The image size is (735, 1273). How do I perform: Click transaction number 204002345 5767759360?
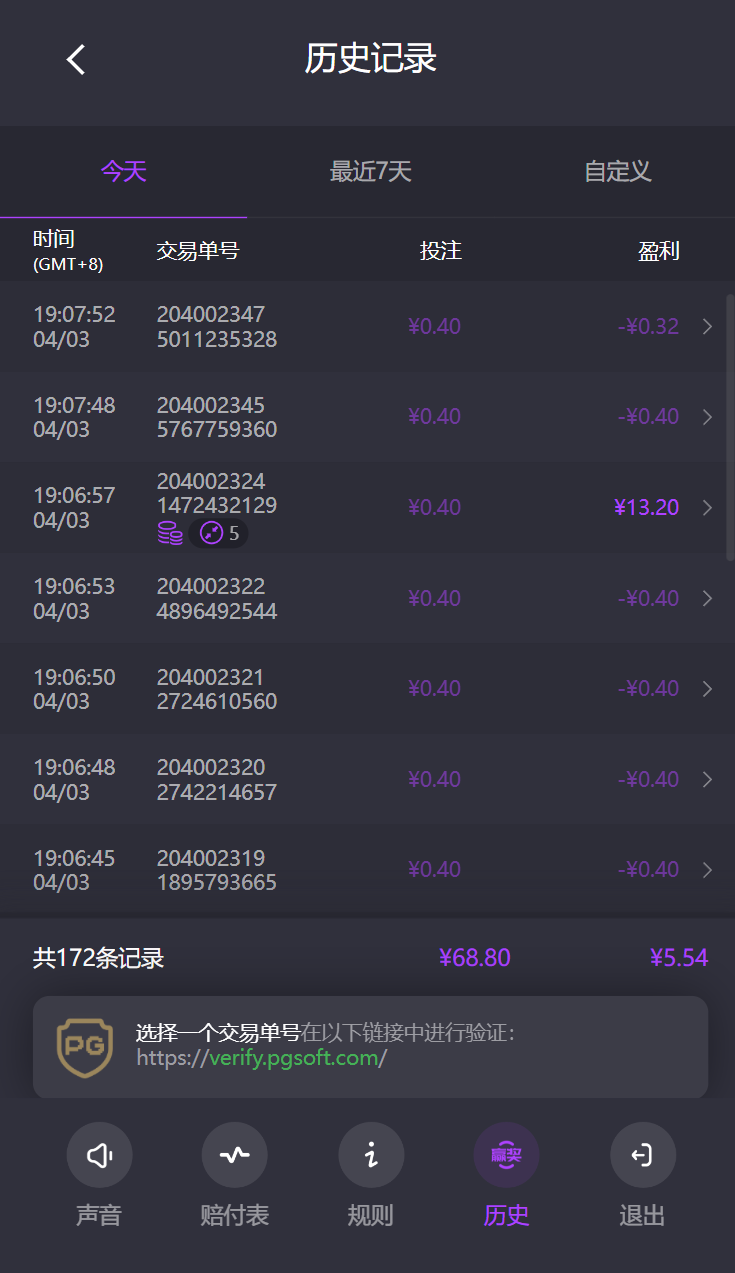216,417
